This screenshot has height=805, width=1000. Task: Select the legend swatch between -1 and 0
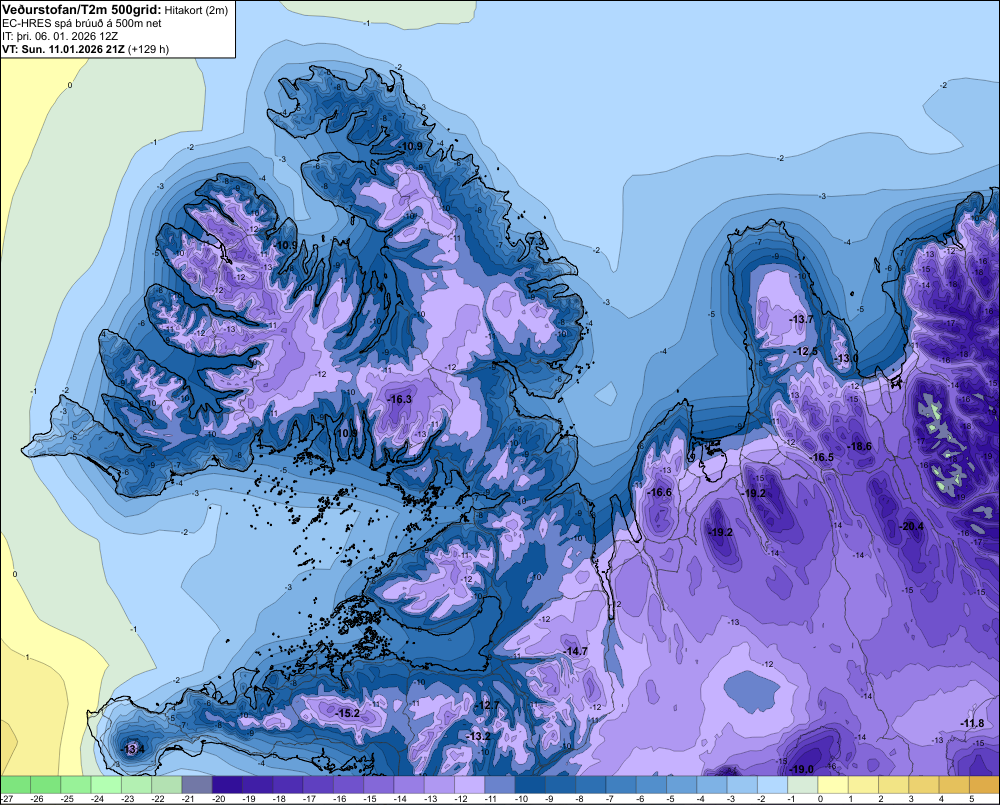[803, 784]
